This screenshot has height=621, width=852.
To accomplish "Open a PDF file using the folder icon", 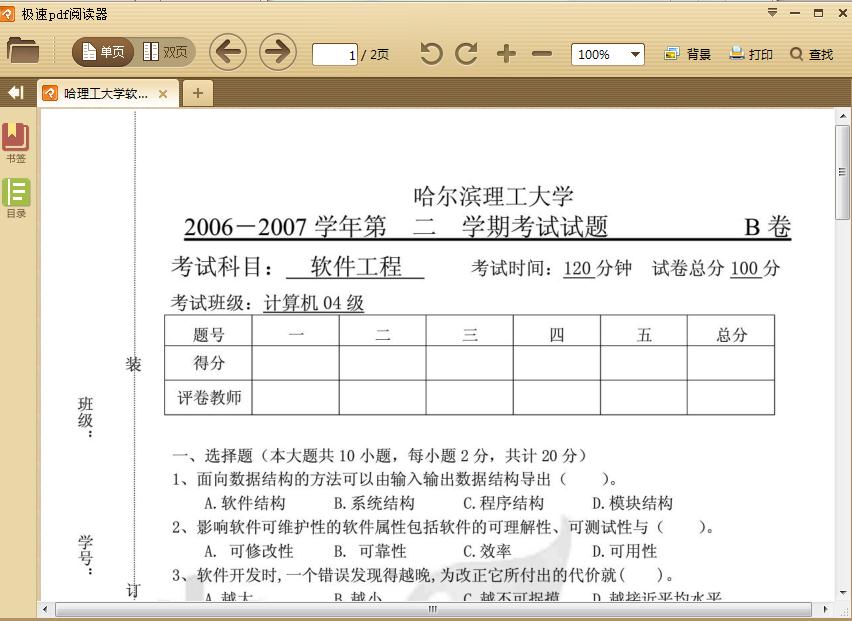I will 24,52.
